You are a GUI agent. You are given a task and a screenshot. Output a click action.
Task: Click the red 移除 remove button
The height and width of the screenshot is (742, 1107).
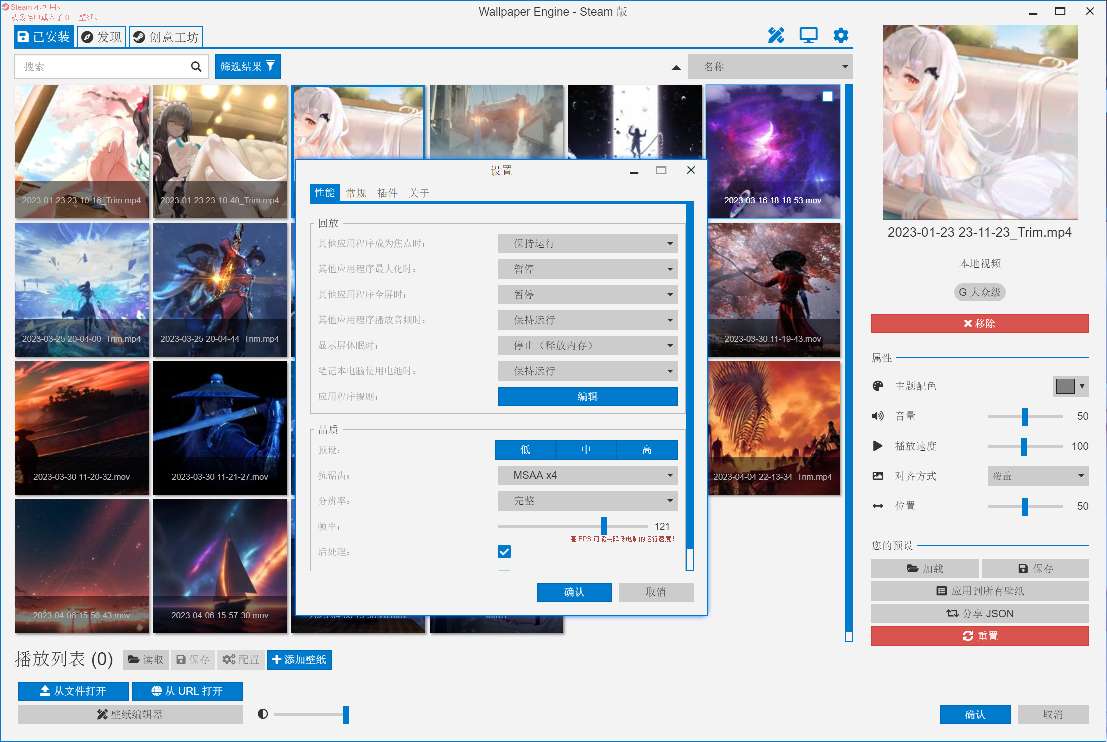pyautogui.click(x=980, y=323)
